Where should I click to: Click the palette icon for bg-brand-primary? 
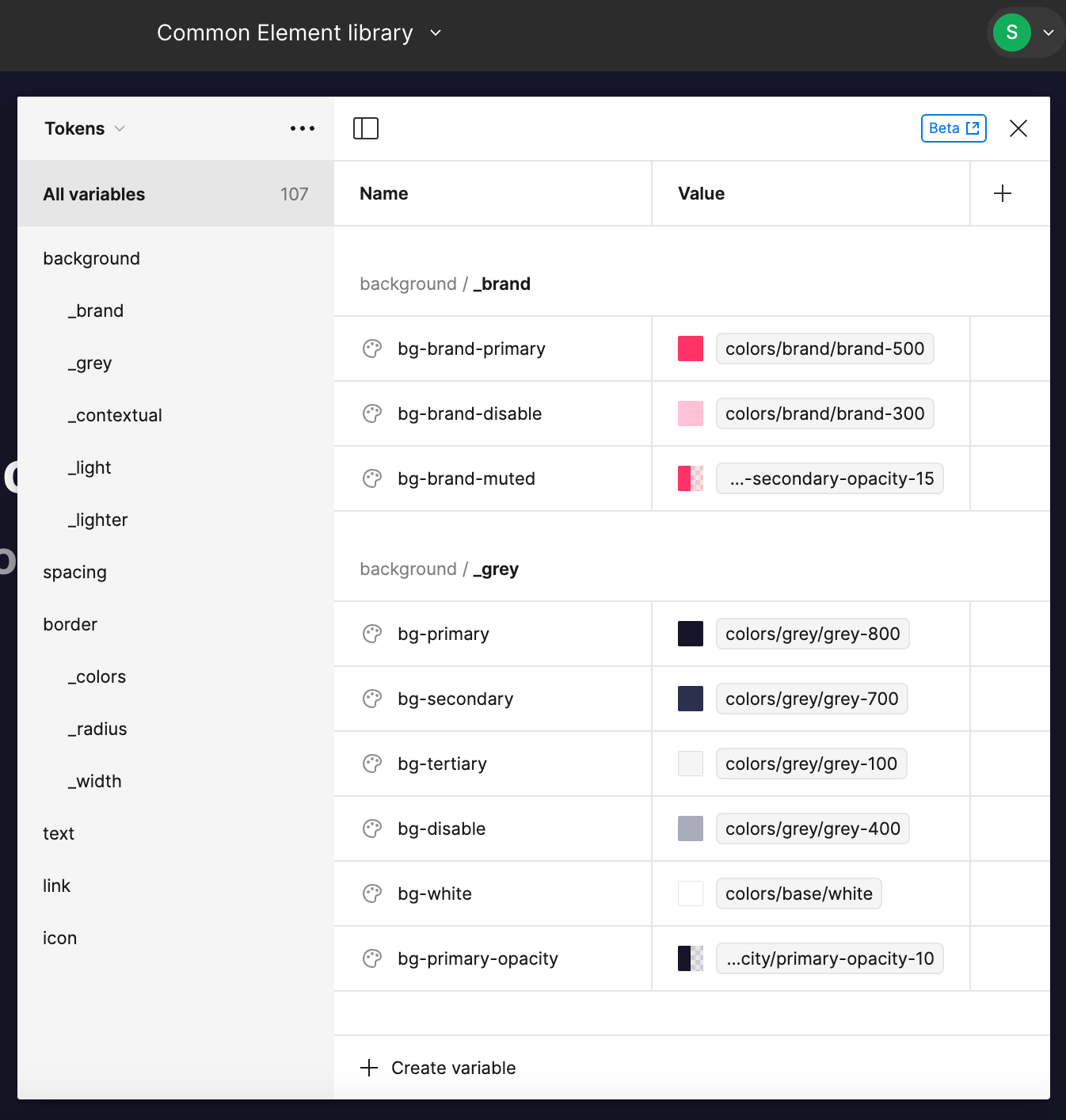tap(372, 349)
